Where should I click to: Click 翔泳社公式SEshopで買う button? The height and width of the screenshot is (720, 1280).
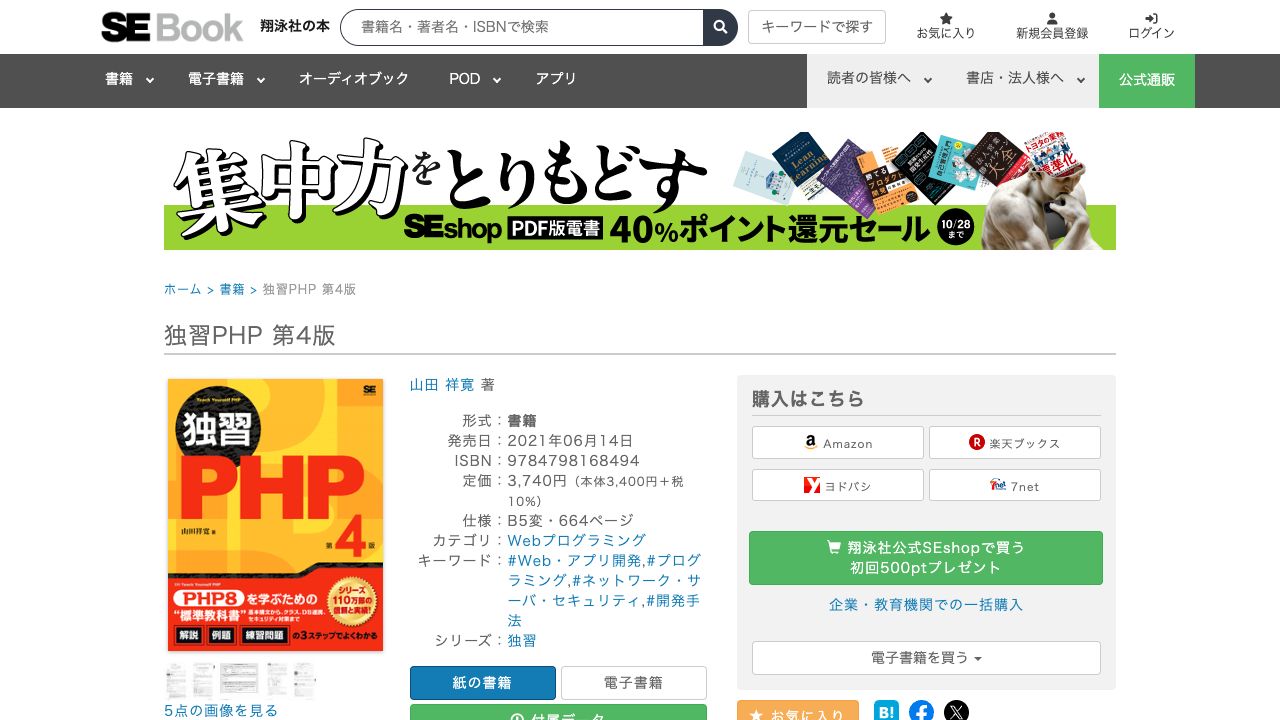click(926, 558)
